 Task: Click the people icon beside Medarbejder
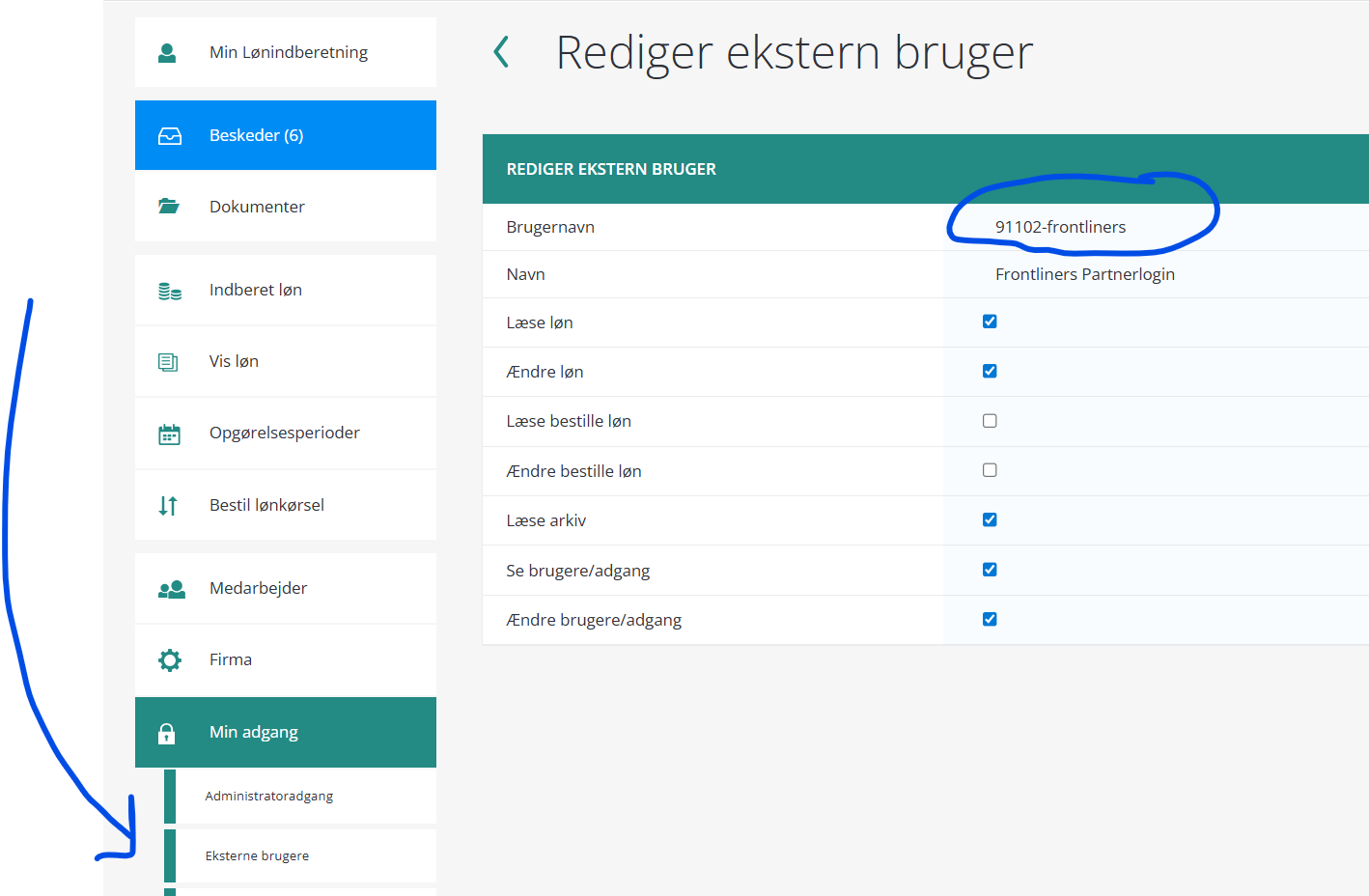coord(171,589)
